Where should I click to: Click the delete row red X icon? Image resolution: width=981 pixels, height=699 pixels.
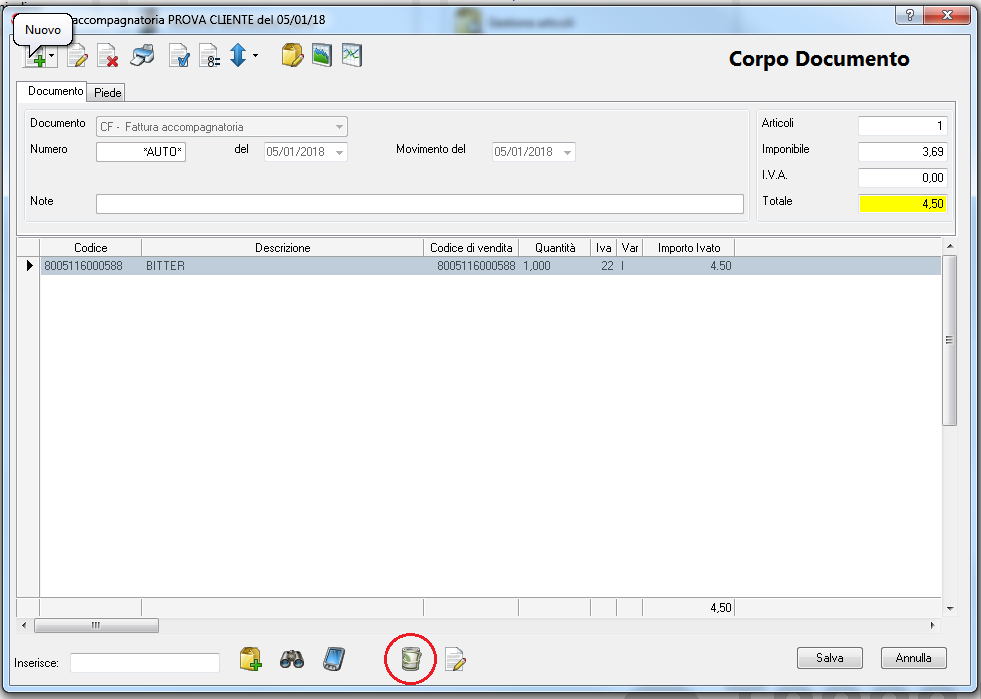coord(108,57)
